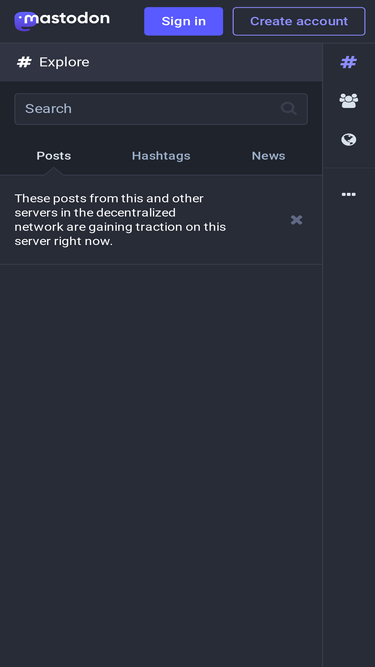
Task: Dismiss the trending posts info banner
Action: (296, 220)
